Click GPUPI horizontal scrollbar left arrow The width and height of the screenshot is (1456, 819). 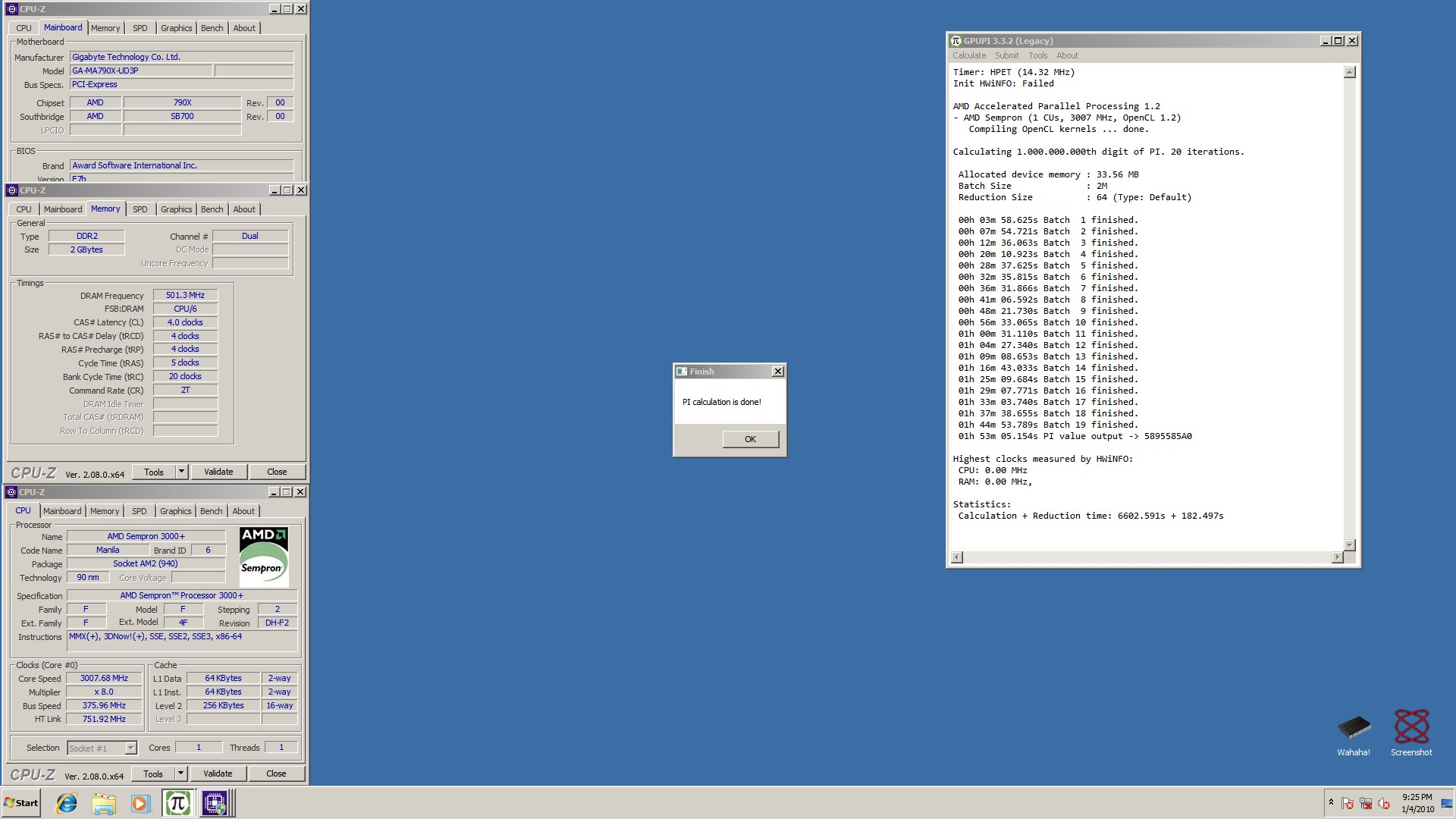(957, 557)
